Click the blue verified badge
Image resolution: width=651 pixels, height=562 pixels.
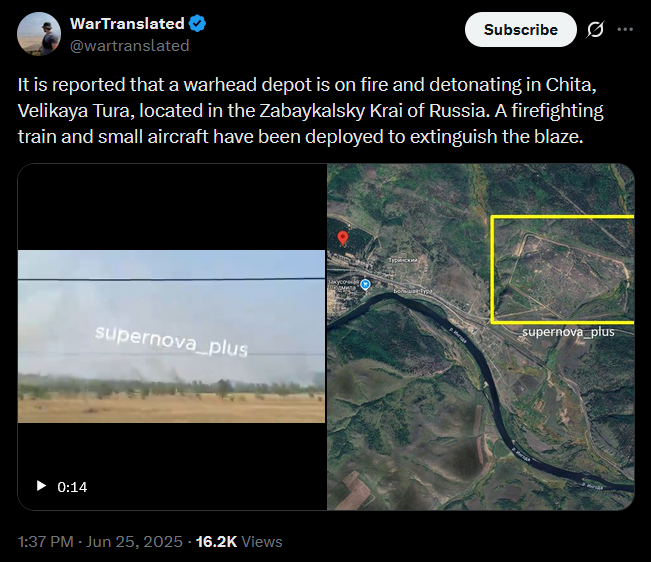click(x=197, y=24)
